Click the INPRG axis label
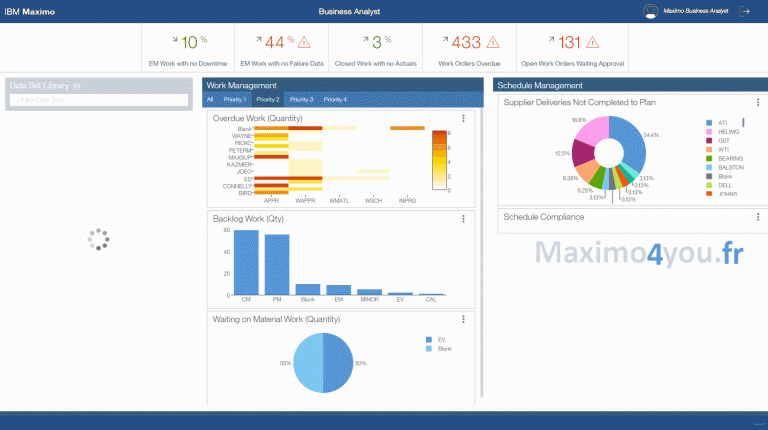The height and width of the screenshot is (430, 768). pyautogui.click(x=408, y=201)
